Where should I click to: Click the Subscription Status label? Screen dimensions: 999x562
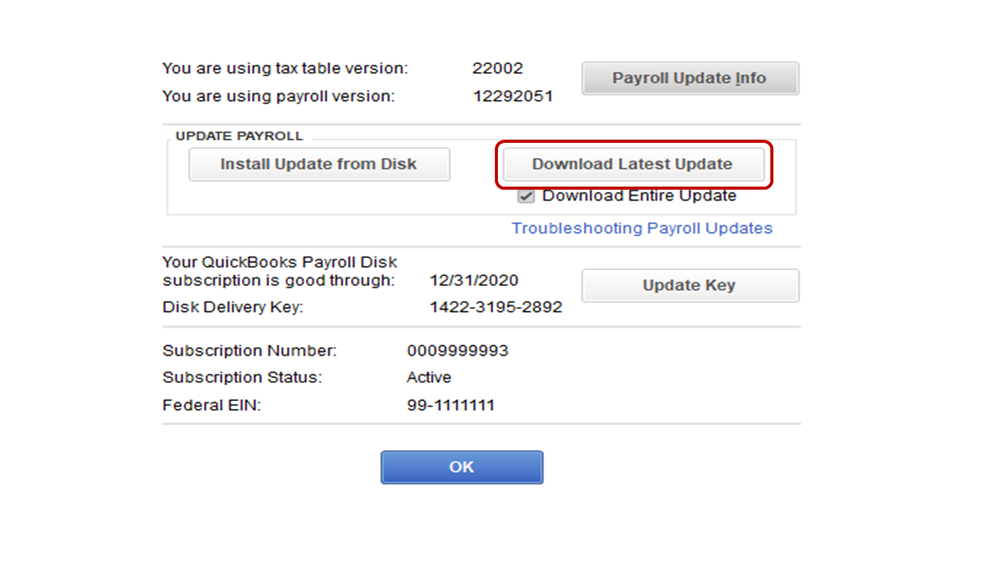coord(243,378)
